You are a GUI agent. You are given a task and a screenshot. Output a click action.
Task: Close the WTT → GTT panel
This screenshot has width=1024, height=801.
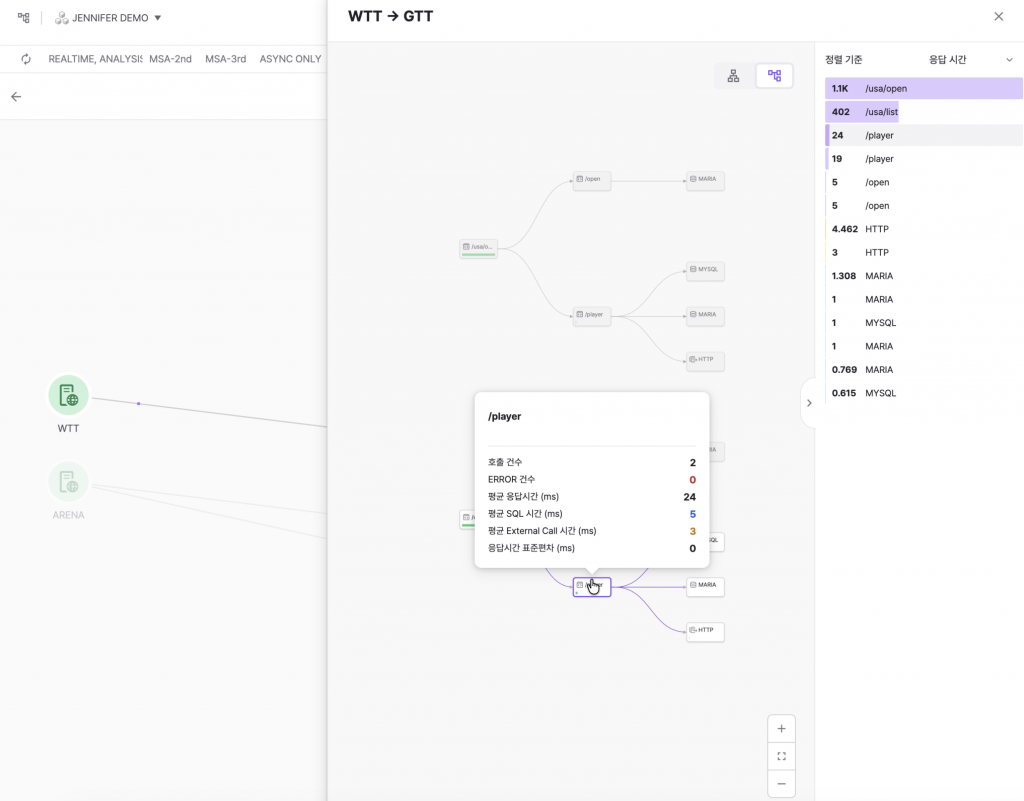(x=998, y=17)
